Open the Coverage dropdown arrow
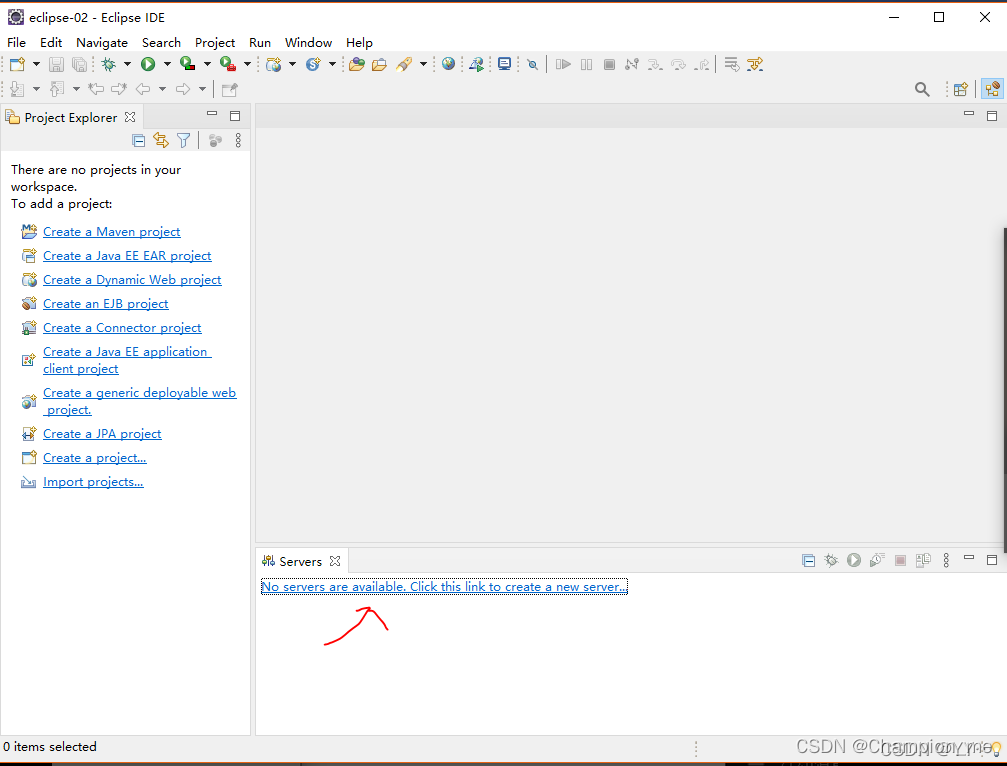Screen dimensions: 1007x766 click(207, 64)
